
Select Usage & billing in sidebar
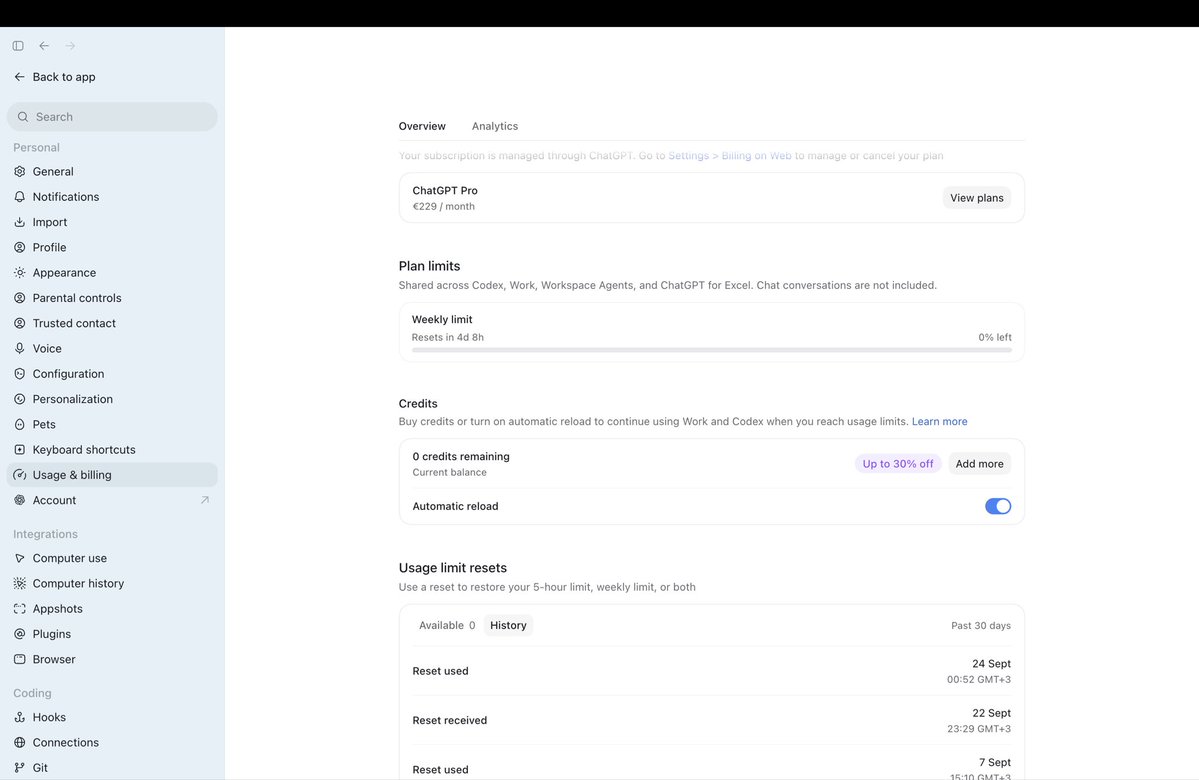click(x=112, y=474)
